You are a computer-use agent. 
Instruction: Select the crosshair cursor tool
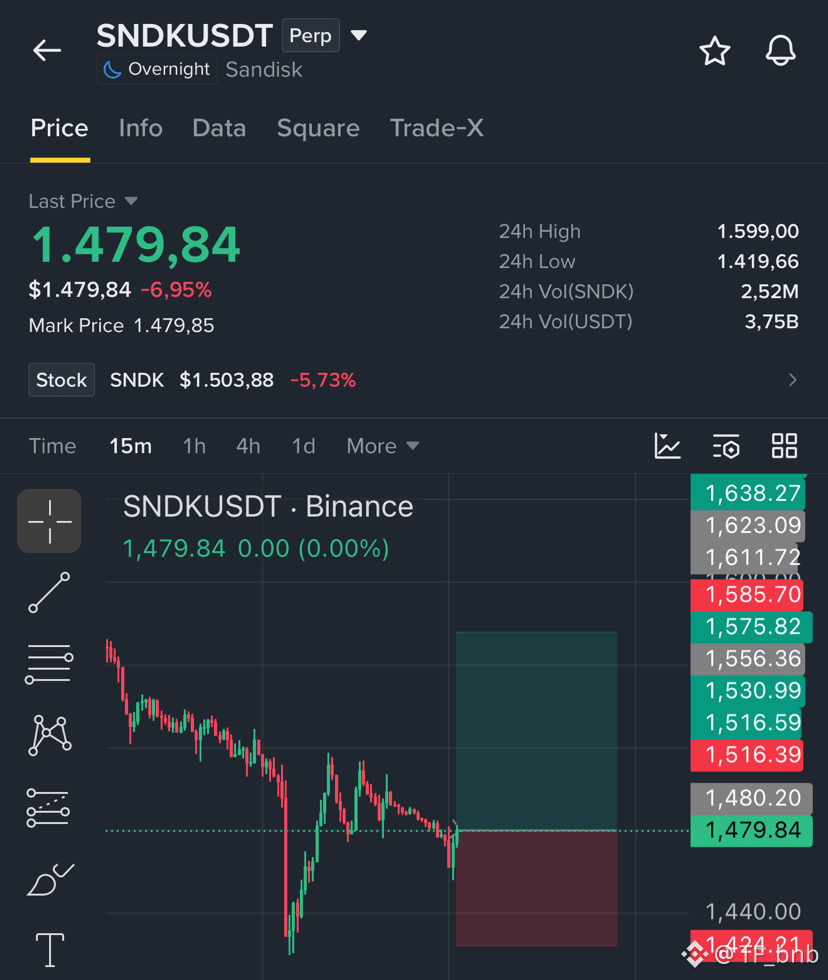[x=49, y=521]
